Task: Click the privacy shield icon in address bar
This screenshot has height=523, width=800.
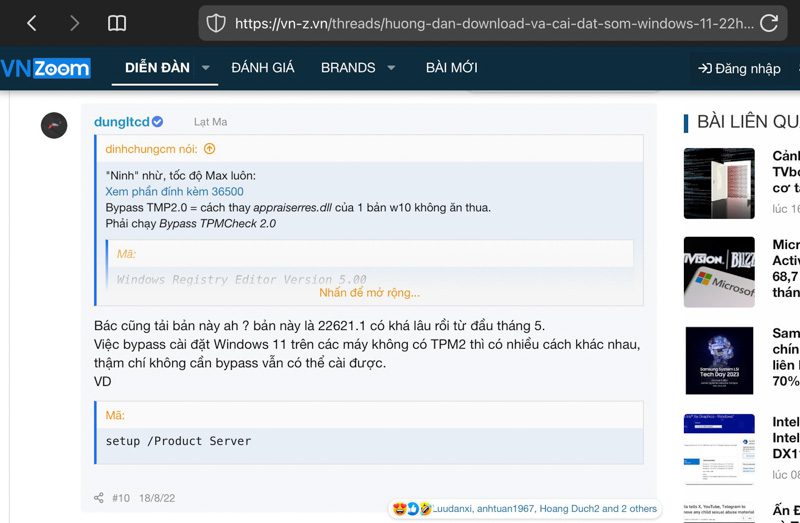Action: point(216,23)
